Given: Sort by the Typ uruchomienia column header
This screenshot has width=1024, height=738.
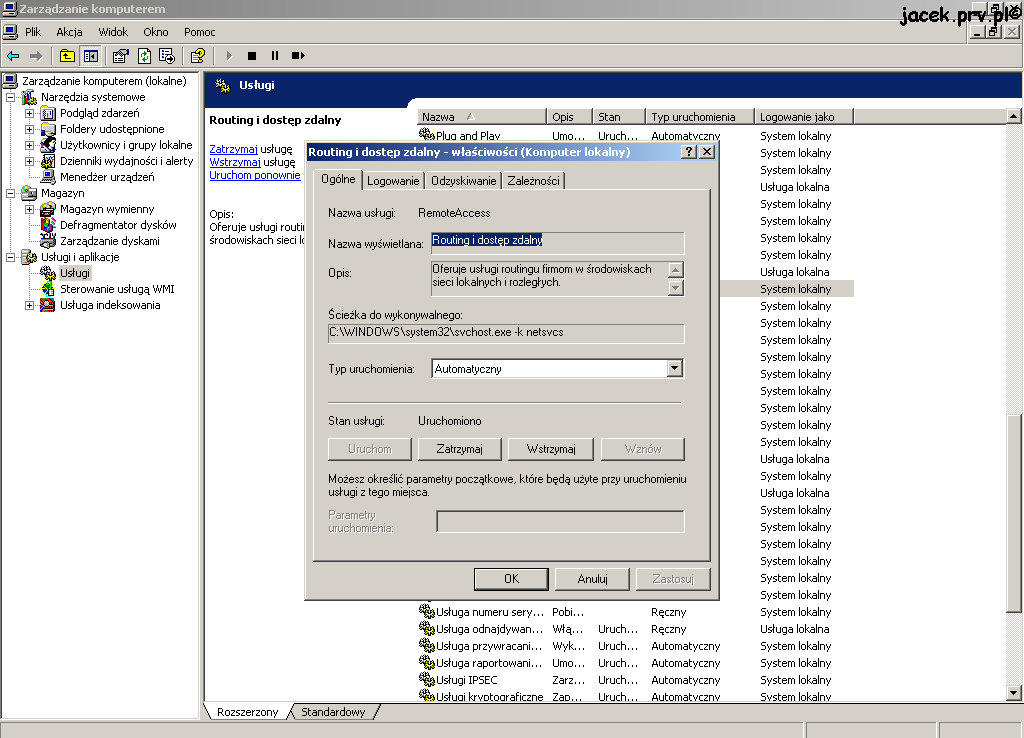Looking at the screenshot, I should click(699, 117).
